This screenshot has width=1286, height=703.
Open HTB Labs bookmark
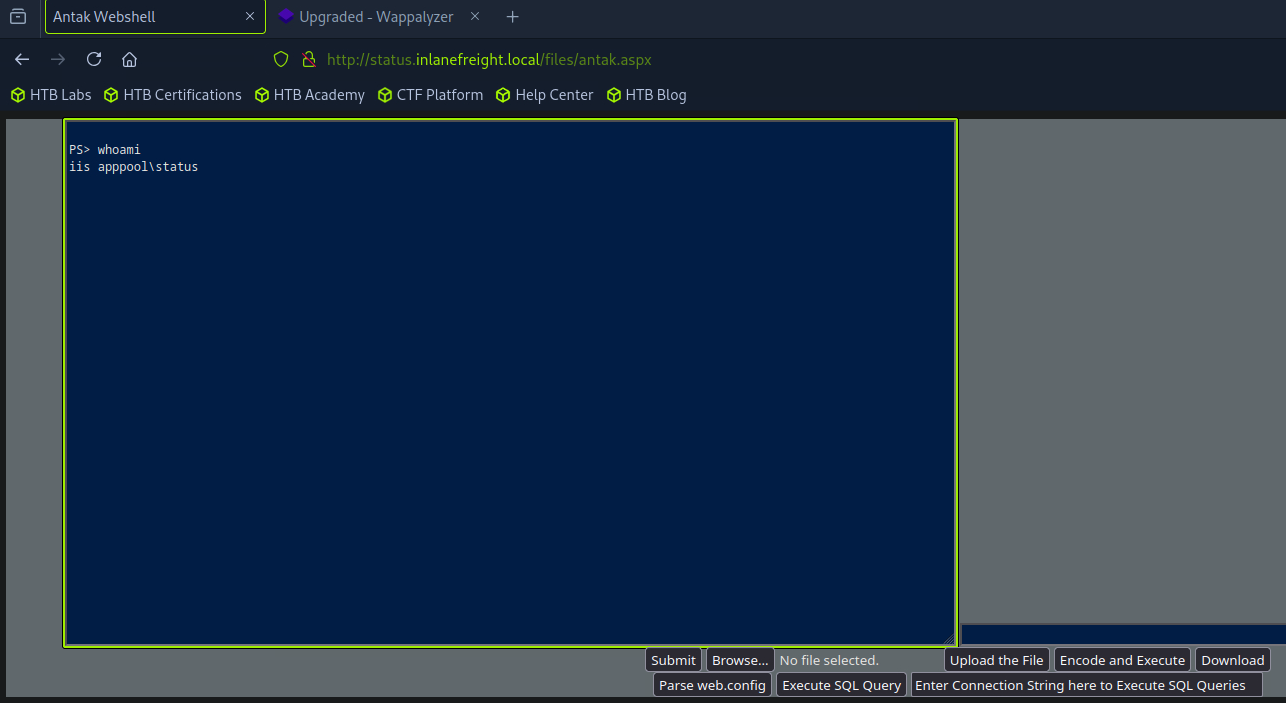pos(51,95)
